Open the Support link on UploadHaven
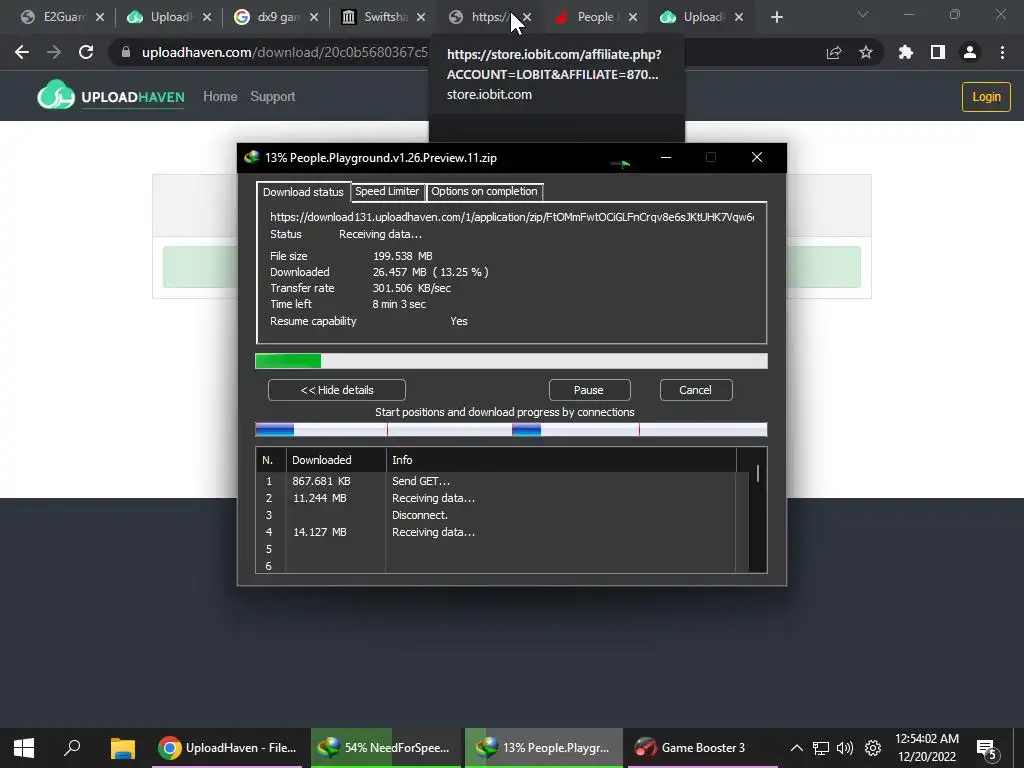 [x=273, y=97]
